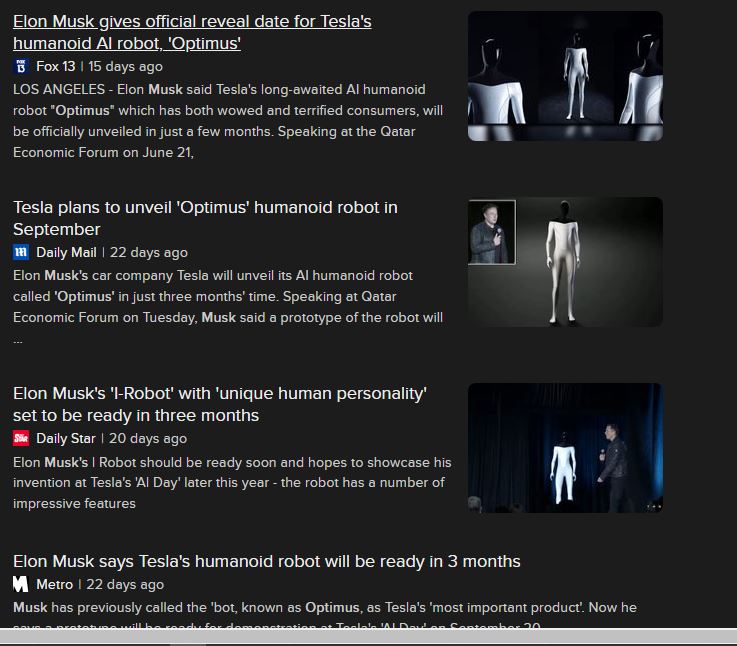
Task: Open 'Tesla plans to unveil Optimus' headline
Action: [x=205, y=218]
